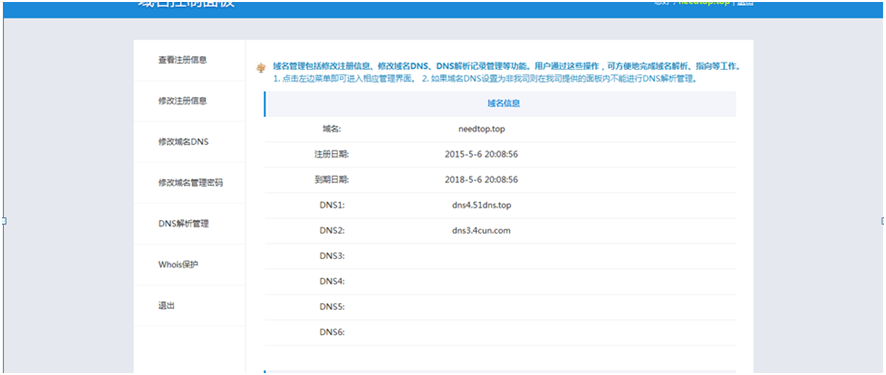Click 退出 in the sidebar
This screenshot has height=375, width=886.
point(166,306)
